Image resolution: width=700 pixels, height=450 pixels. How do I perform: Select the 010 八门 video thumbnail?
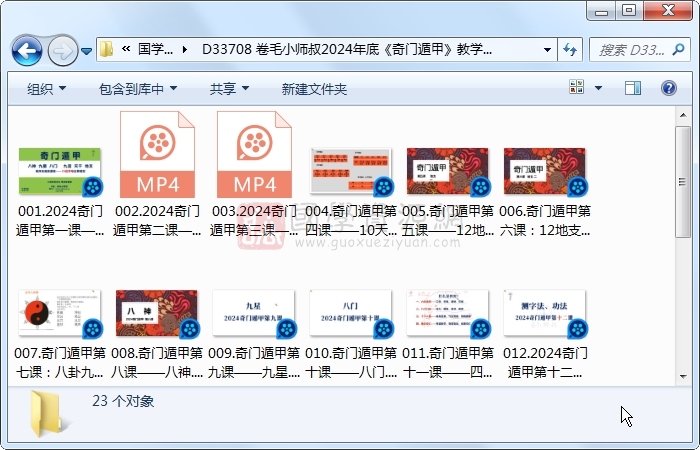pos(351,313)
